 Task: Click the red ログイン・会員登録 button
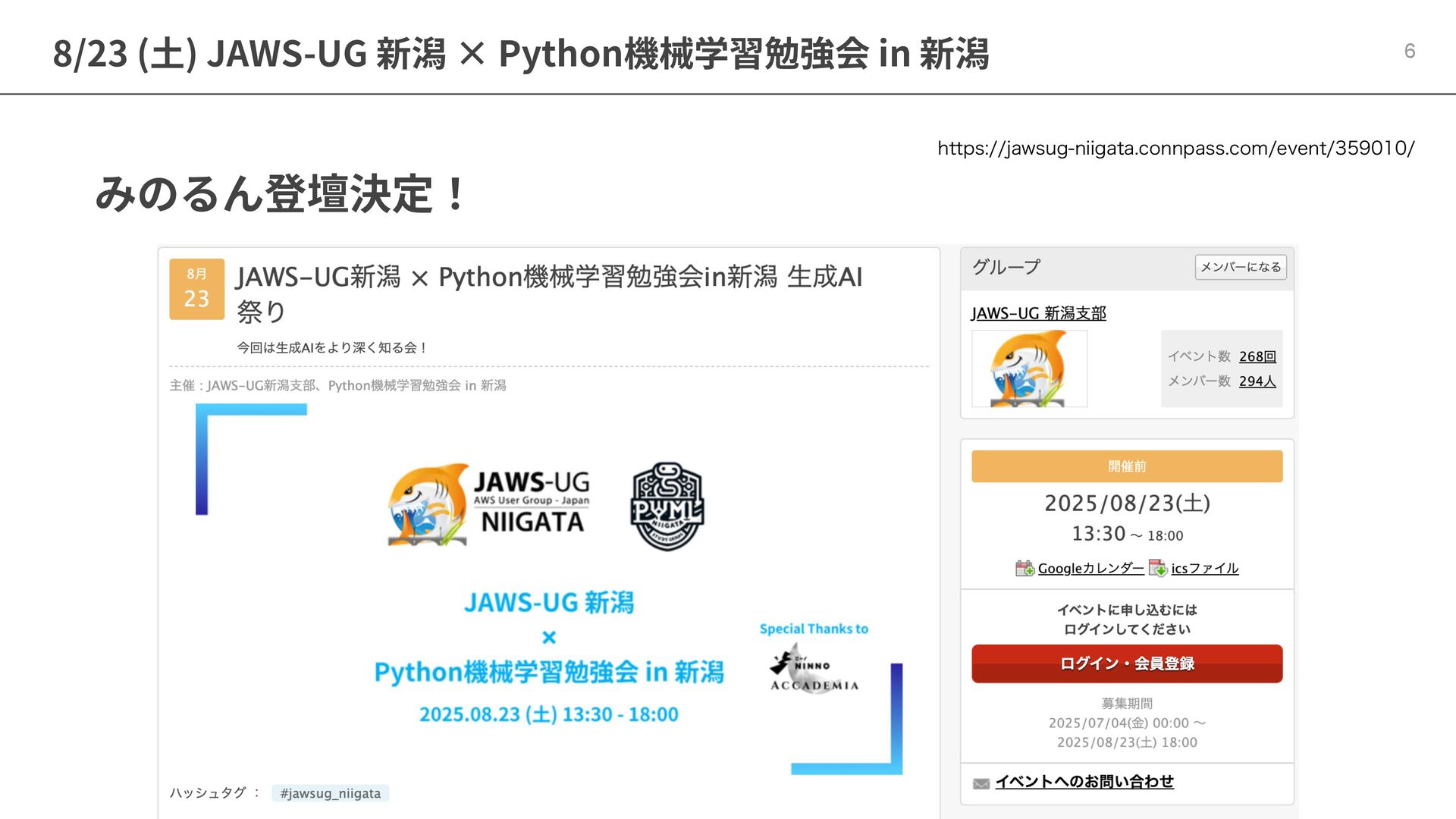pos(1127,664)
